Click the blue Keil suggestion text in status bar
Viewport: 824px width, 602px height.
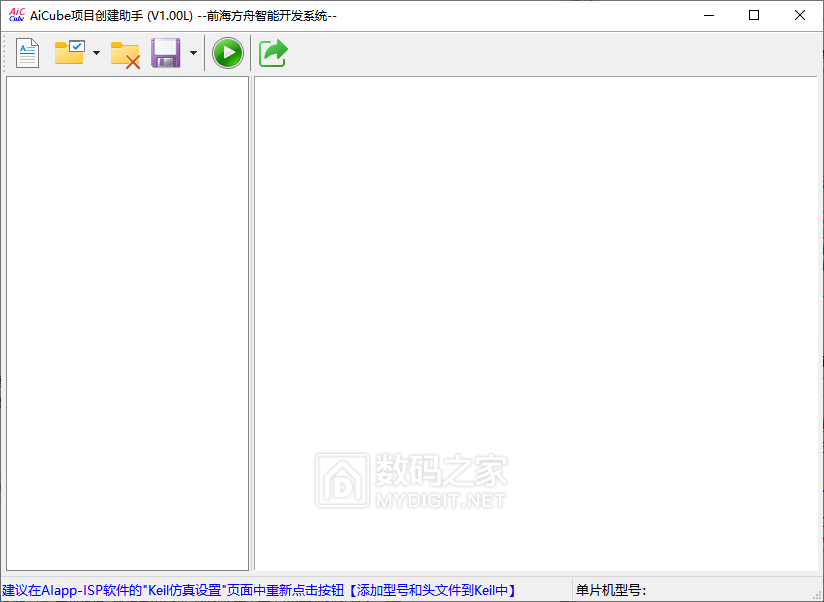coord(170,591)
